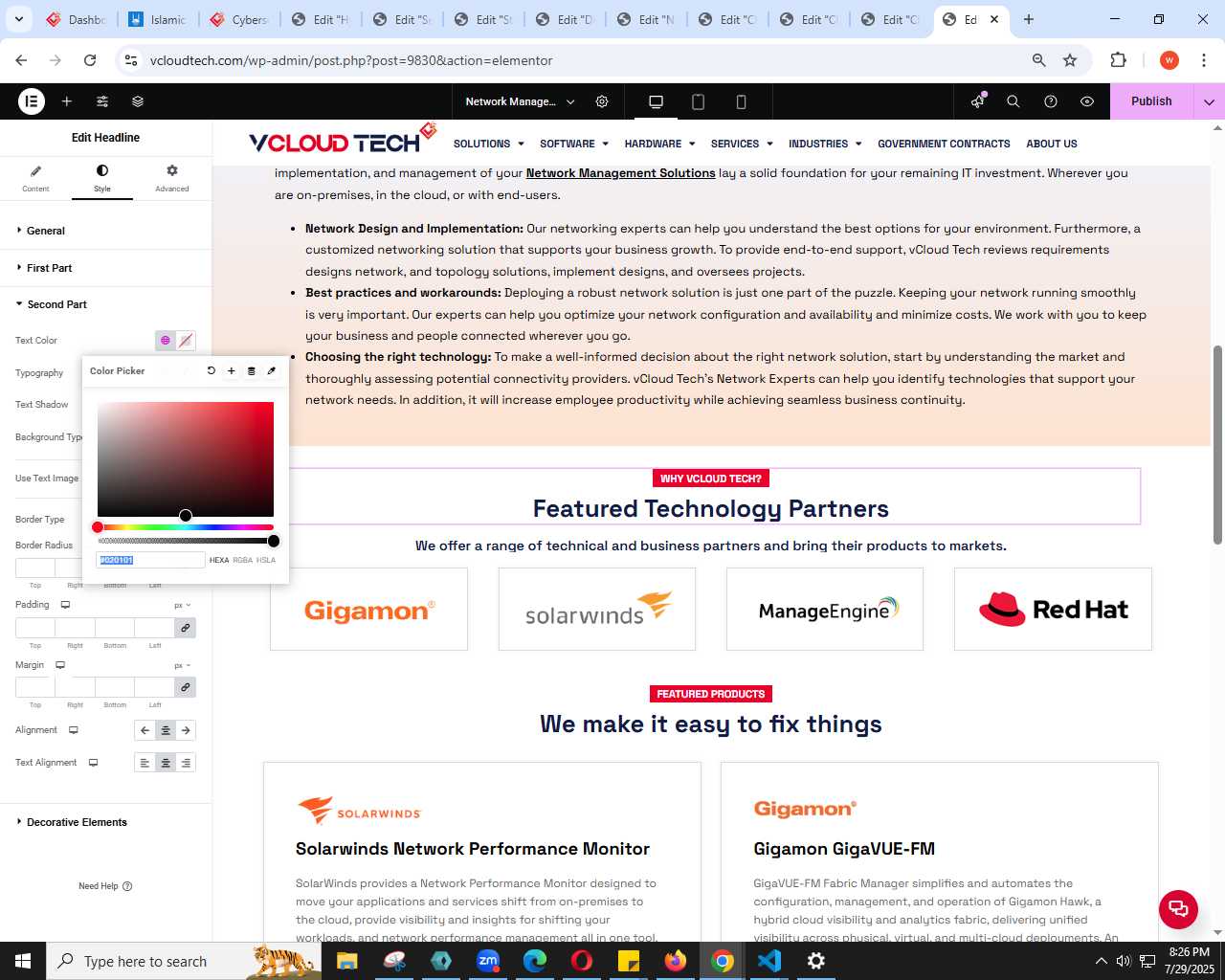Switch to the Content tab
The width and height of the screenshot is (1225, 980).
(x=35, y=178)
